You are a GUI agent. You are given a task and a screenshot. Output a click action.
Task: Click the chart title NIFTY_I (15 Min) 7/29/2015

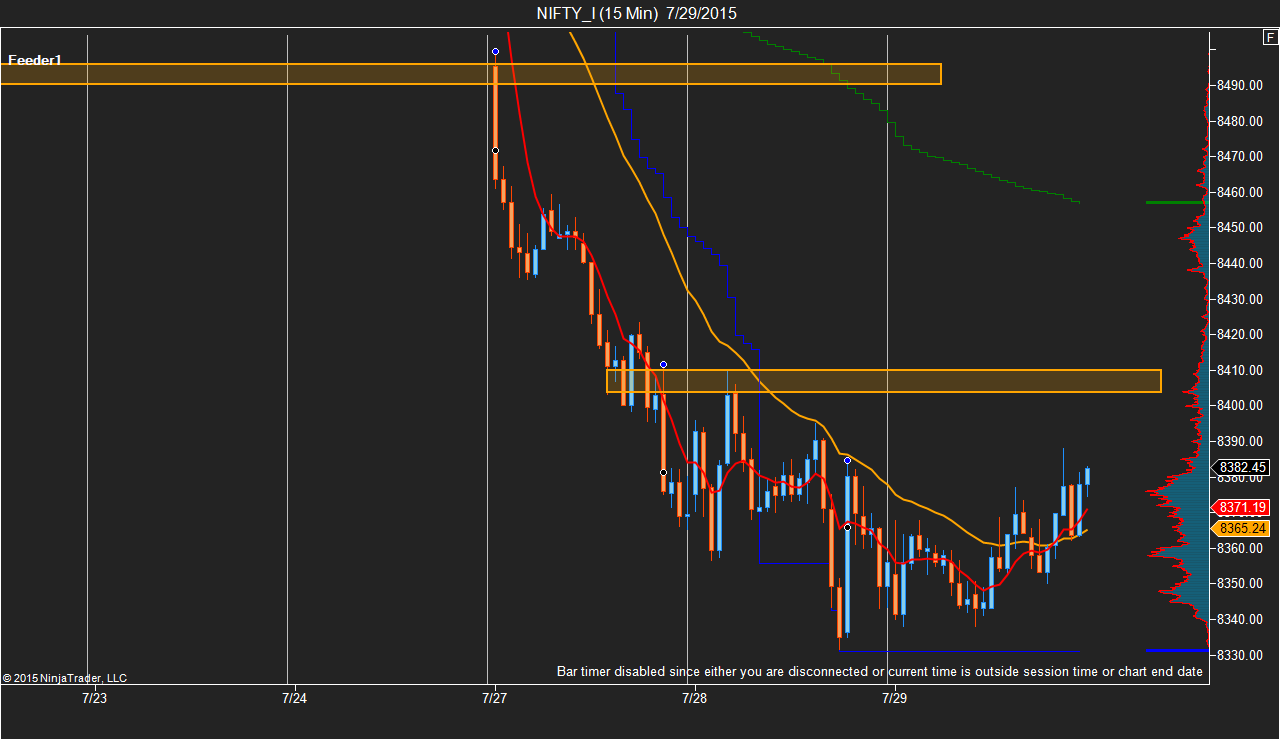(637, 13)
